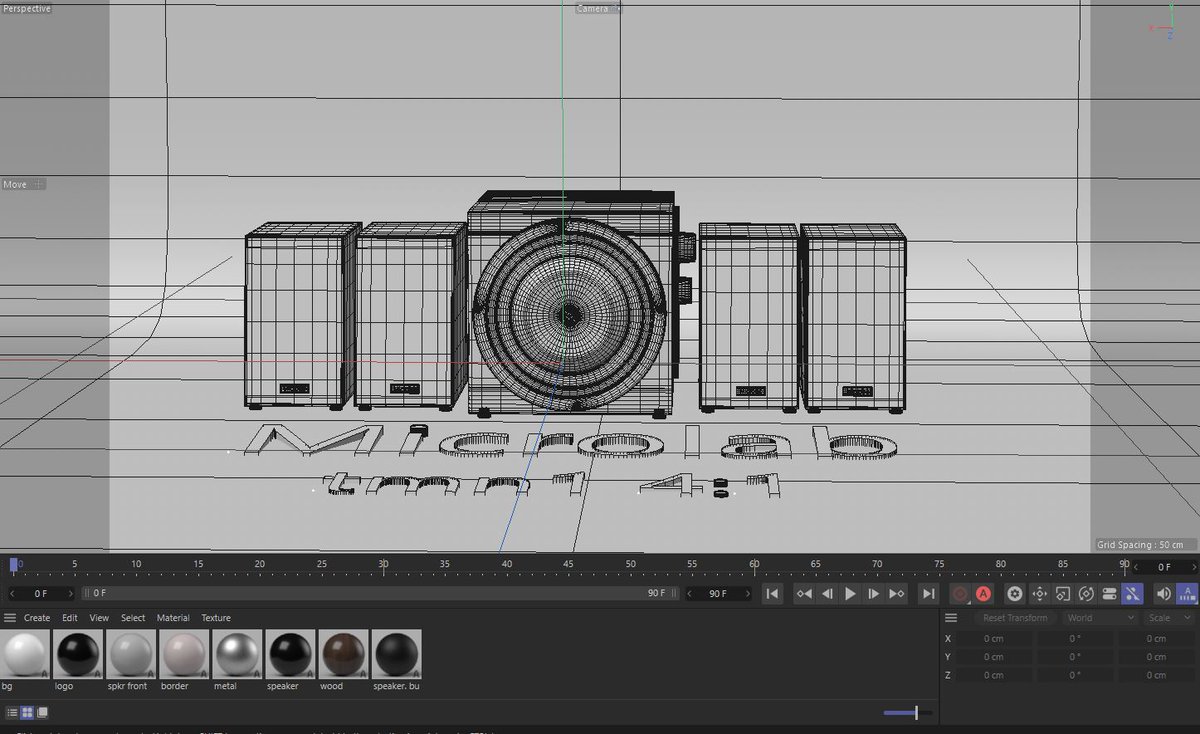Toggle the highlighted all-frames playback icon
This screenshot has width=1200, height=734.
click(1187, 593)
